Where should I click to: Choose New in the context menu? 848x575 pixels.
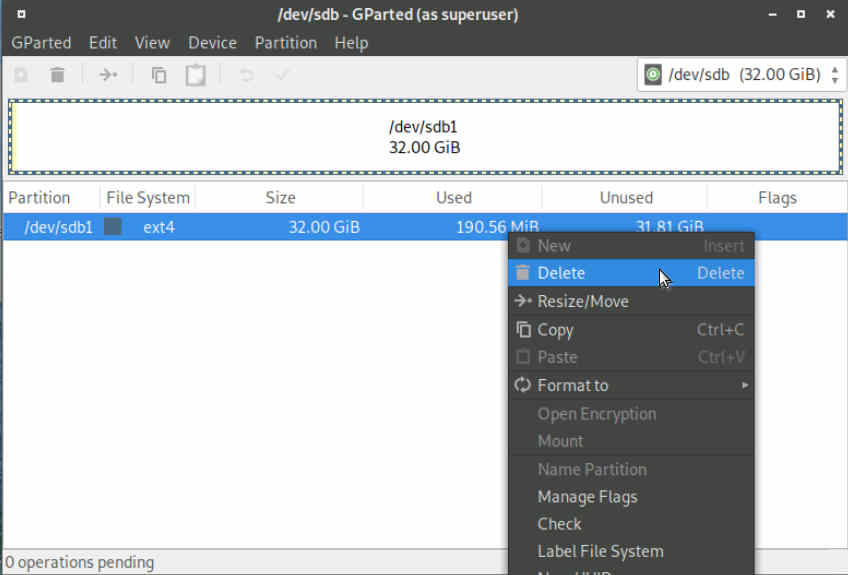click(x=631, y=246)
